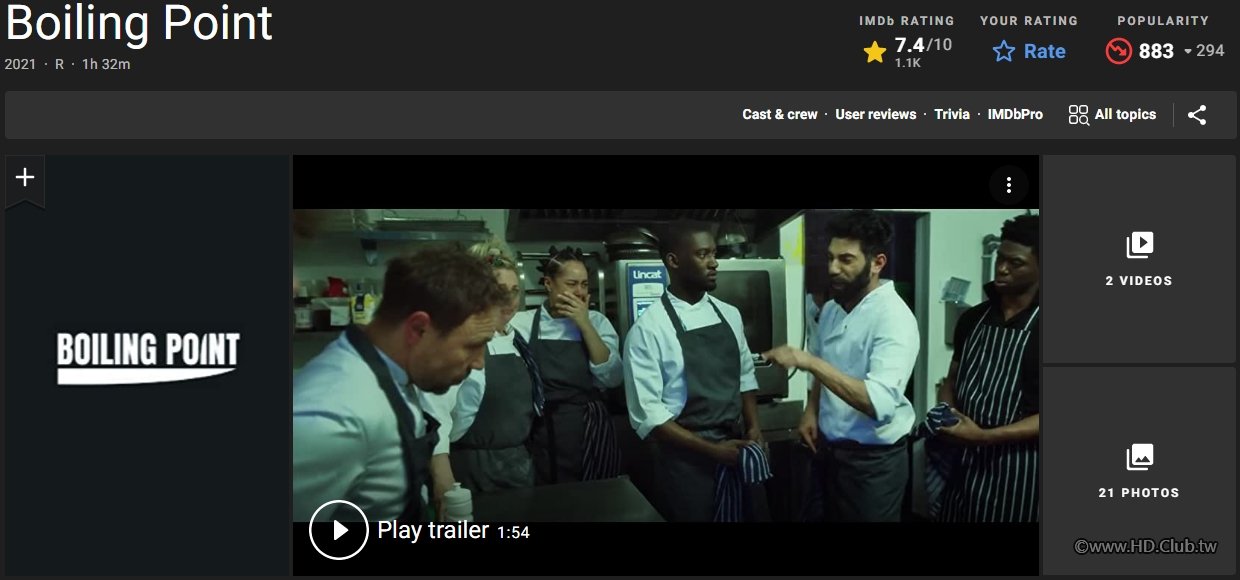Click the Boiling Point page title
Viewport: 1240px width, 580px height.
(x=139, y=23)
